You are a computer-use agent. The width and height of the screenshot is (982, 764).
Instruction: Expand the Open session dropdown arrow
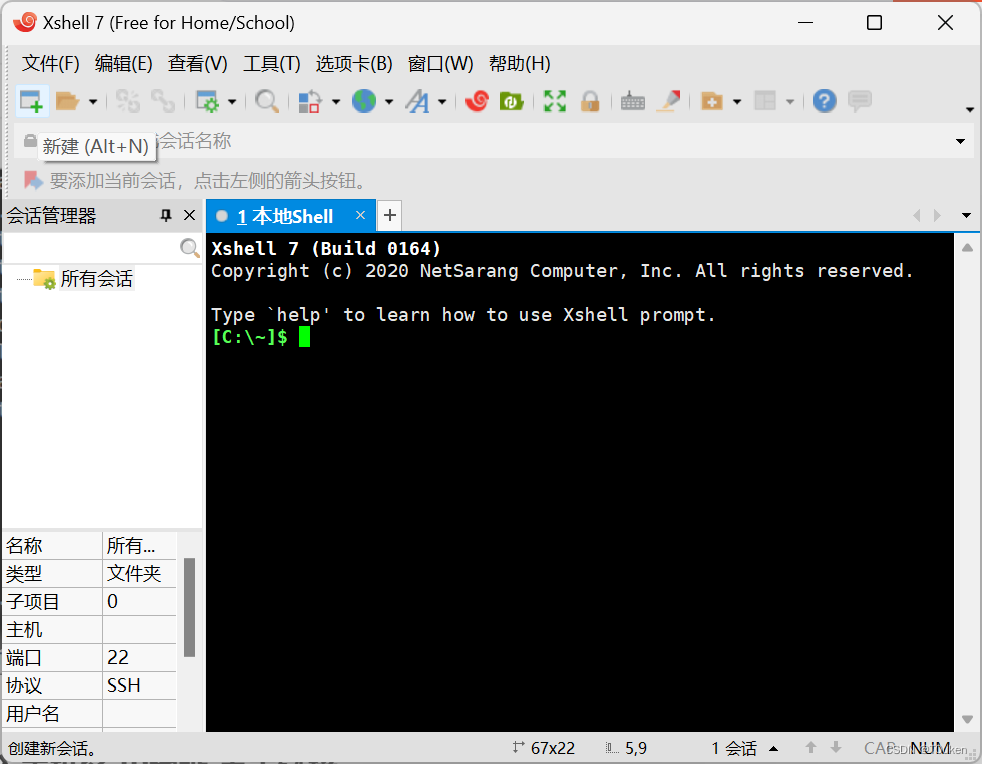click(93, 101)
